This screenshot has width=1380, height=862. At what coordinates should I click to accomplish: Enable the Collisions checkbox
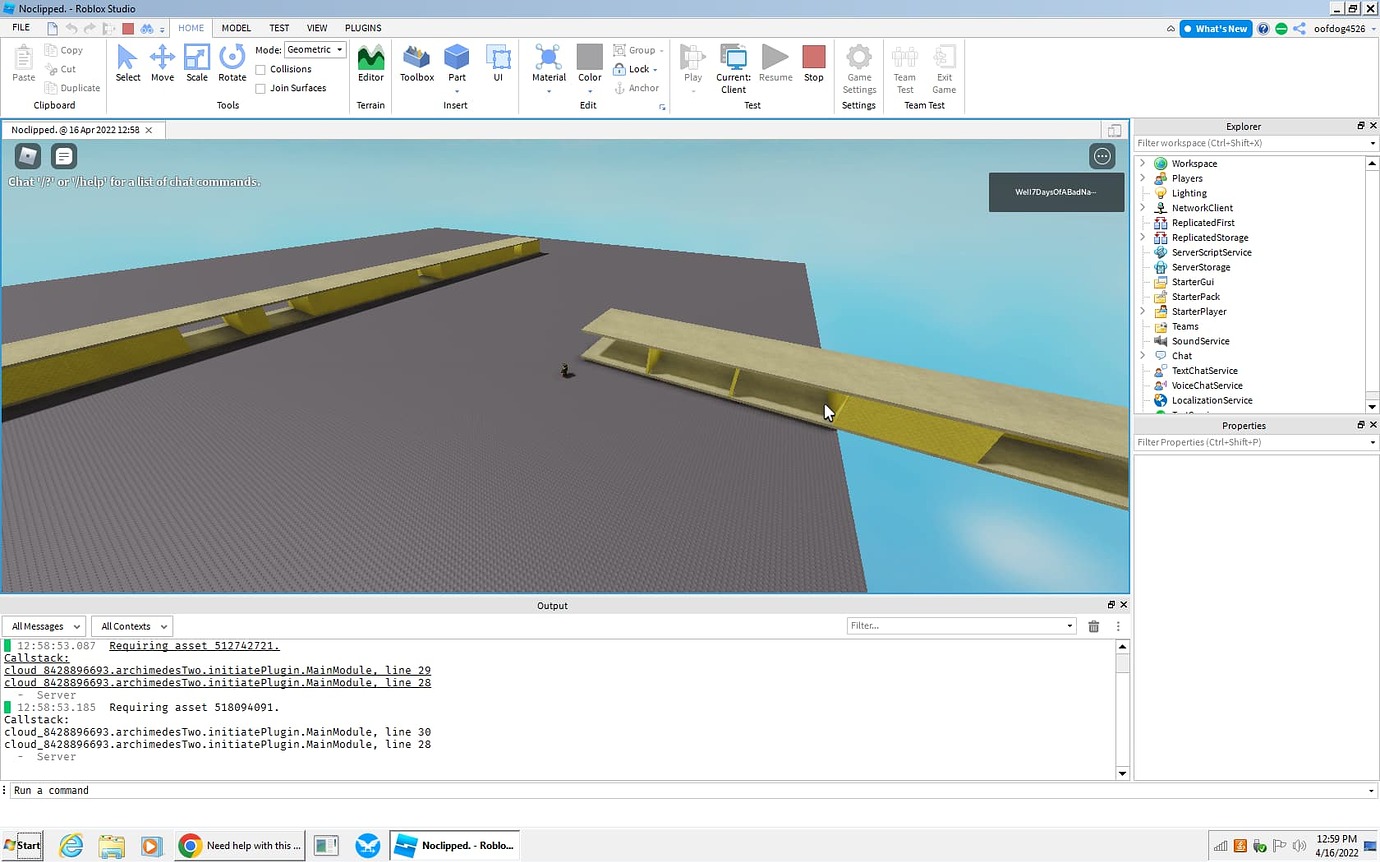click(261, 69)
